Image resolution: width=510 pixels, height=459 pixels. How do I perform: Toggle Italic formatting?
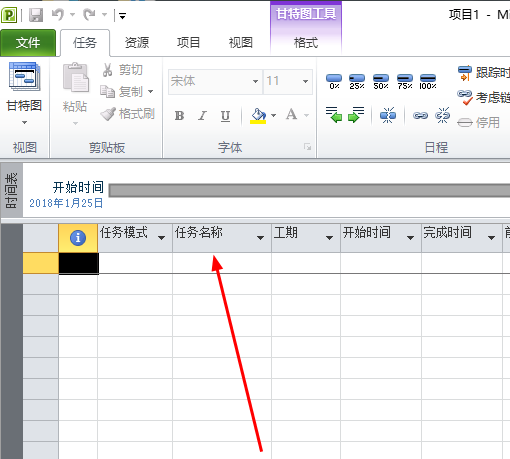(x=202, y=116)
